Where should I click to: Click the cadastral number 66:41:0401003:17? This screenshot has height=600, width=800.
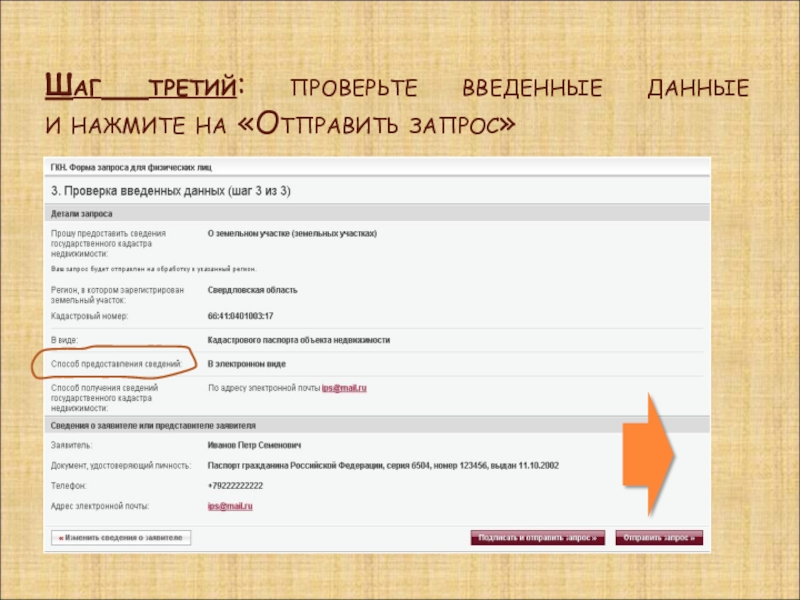coord(240,316)
